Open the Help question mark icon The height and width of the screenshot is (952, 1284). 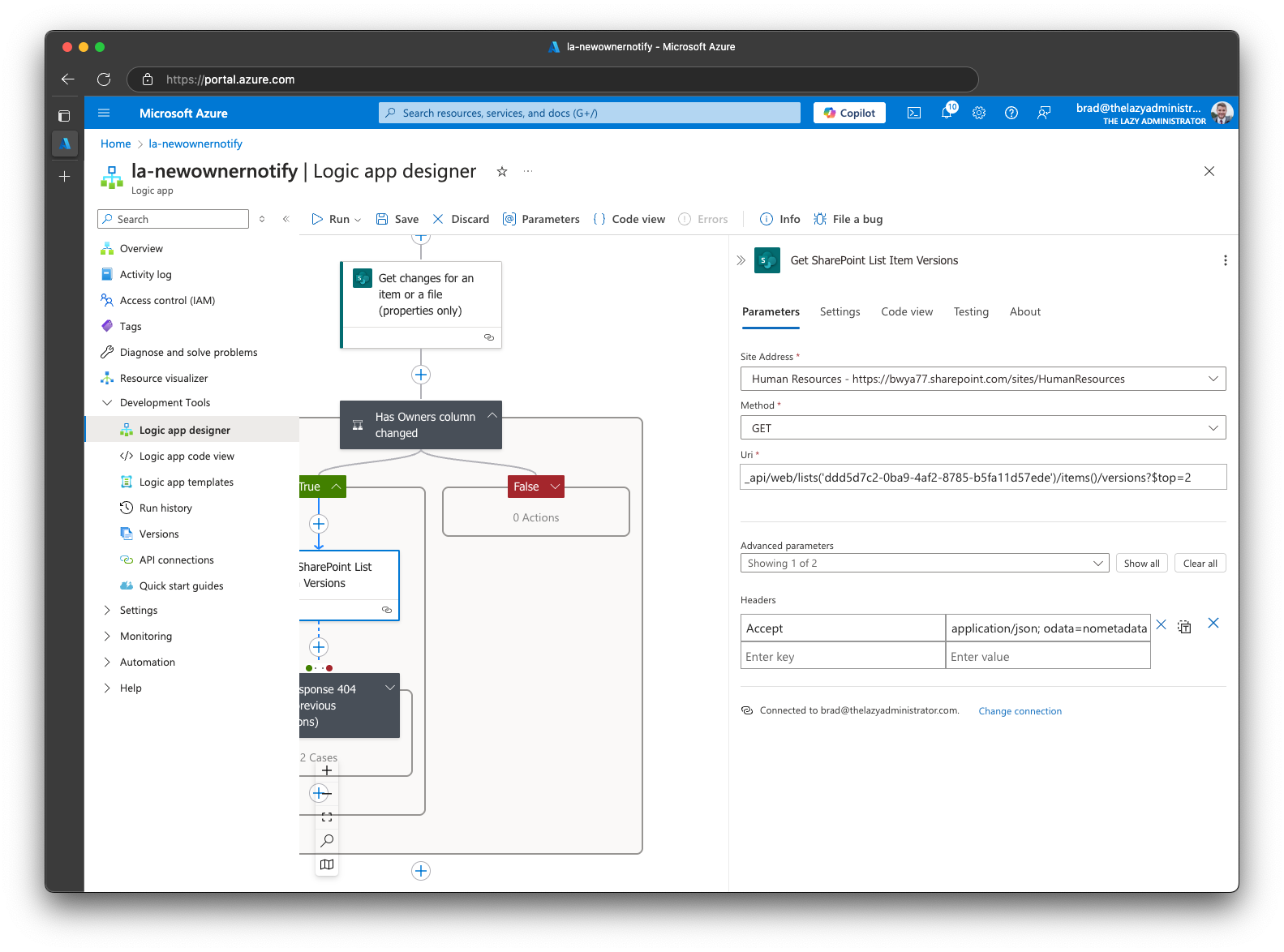point(1011,113)
